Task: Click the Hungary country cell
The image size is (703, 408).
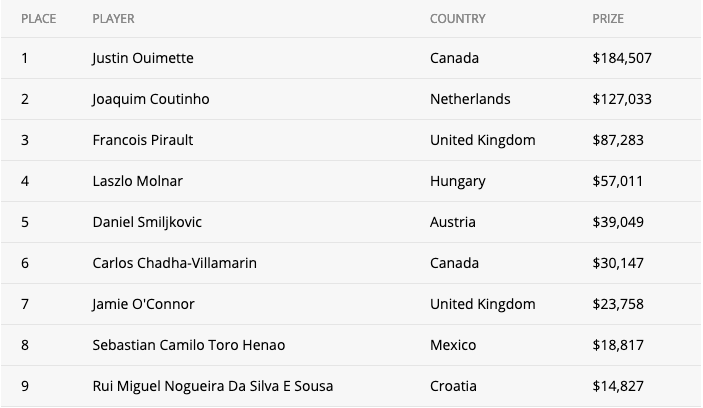Action: click(457, 182)
